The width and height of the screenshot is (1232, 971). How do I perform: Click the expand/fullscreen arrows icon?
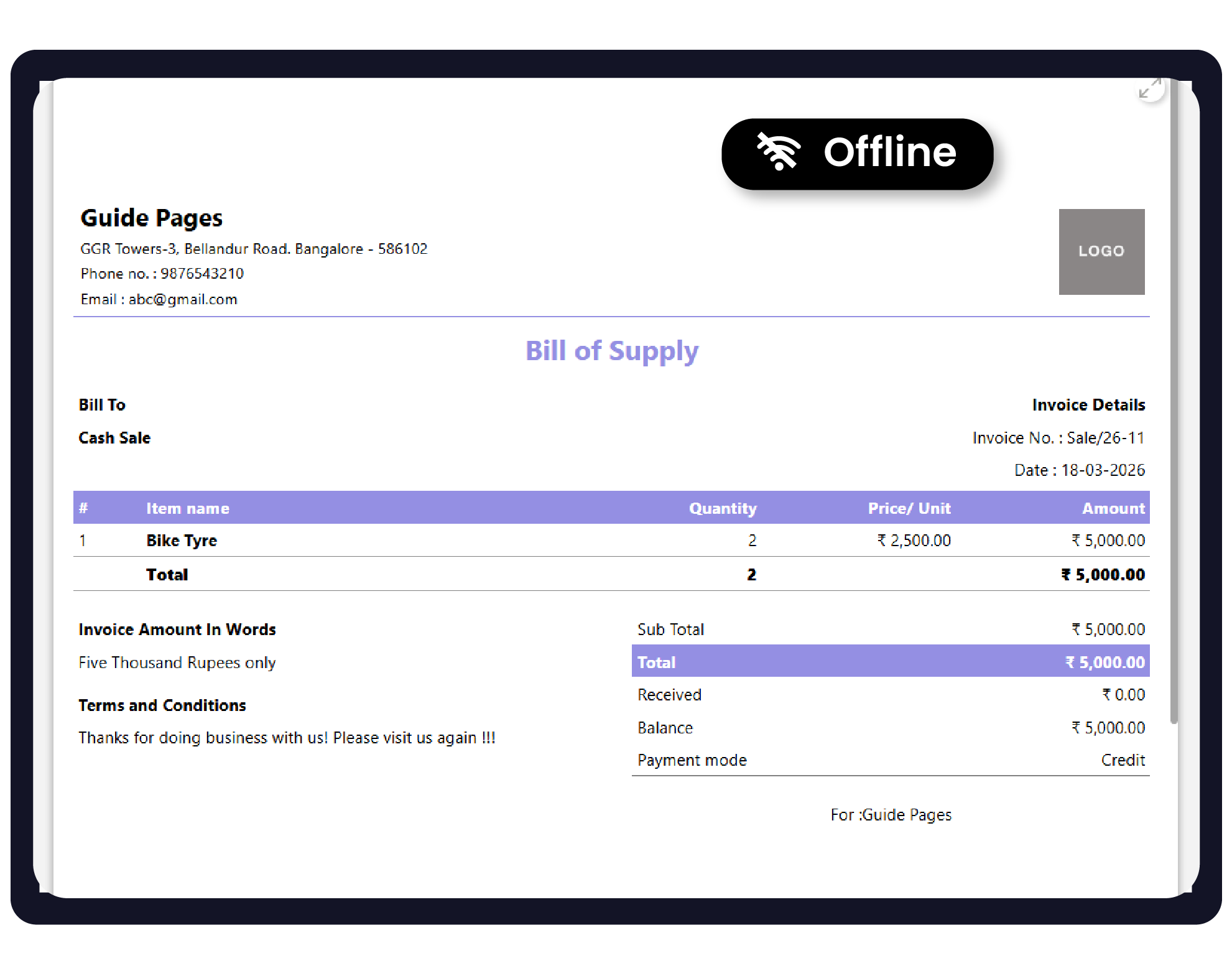(1149, 90)
